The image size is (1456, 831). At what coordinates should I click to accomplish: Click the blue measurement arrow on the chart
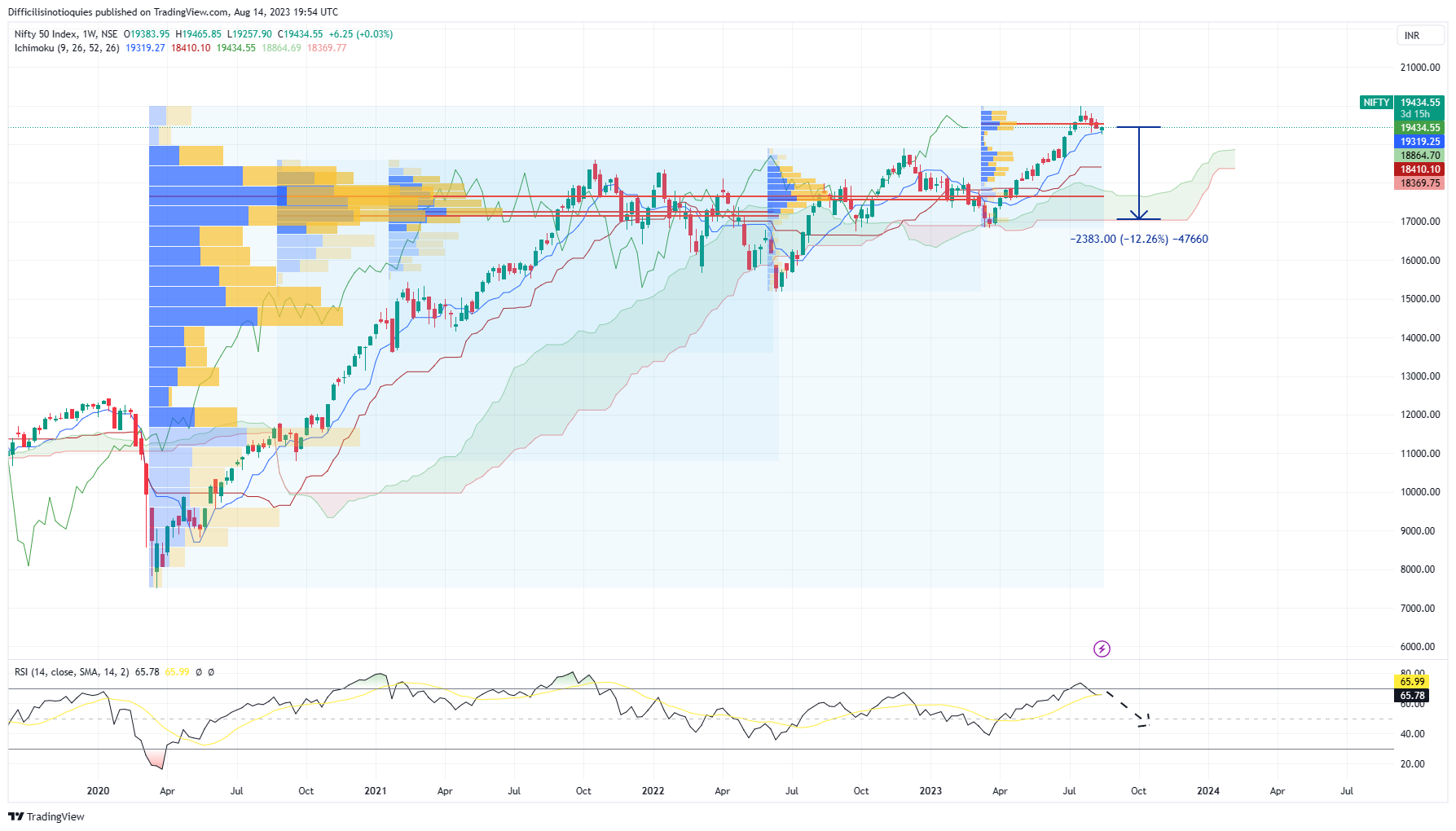click(1139, 173)
